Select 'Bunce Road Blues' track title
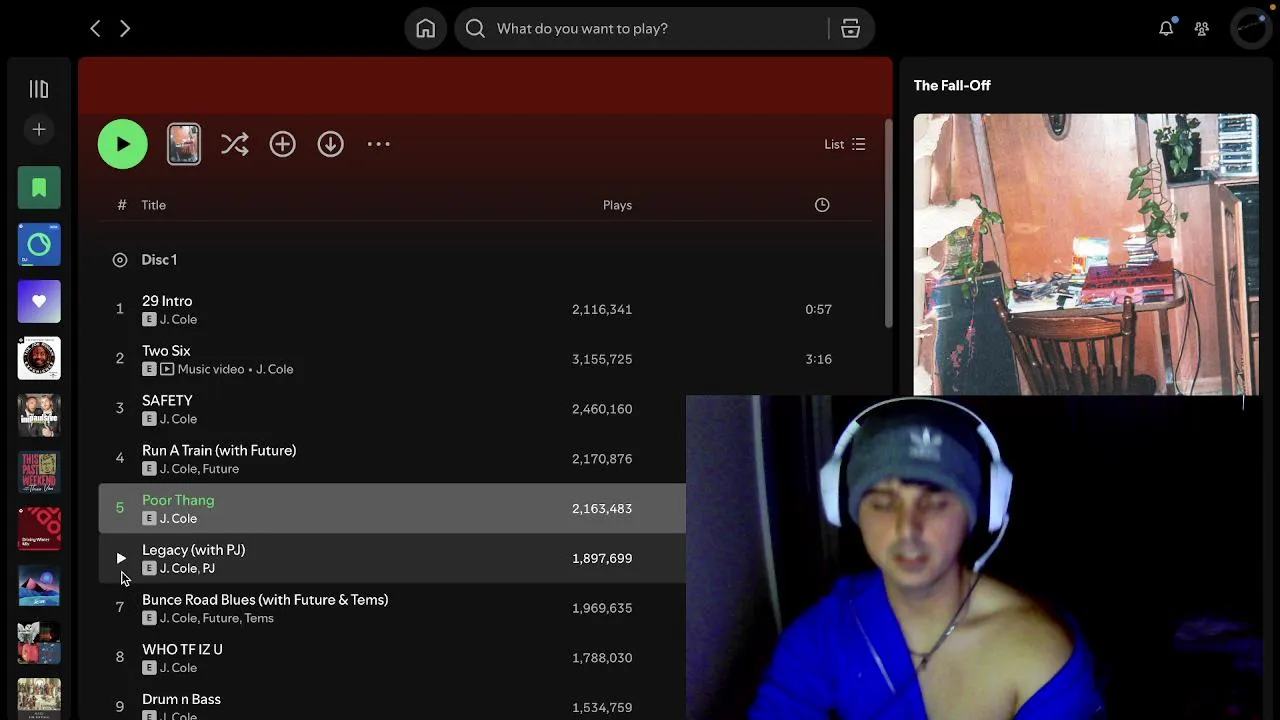This screenshot has height=720, width=1280. click(265, 600)
